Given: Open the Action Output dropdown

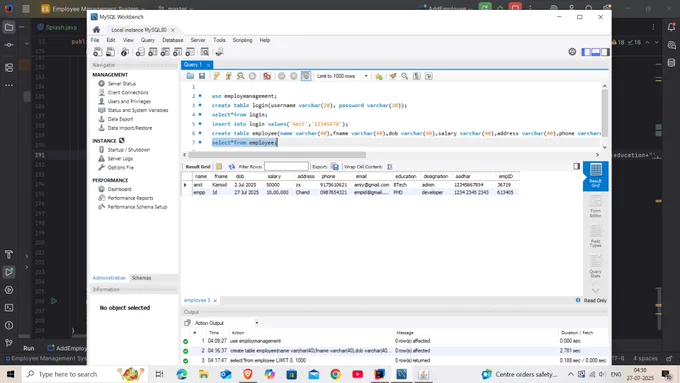Looking at the screenshot, I should click(x=226, y=323).
